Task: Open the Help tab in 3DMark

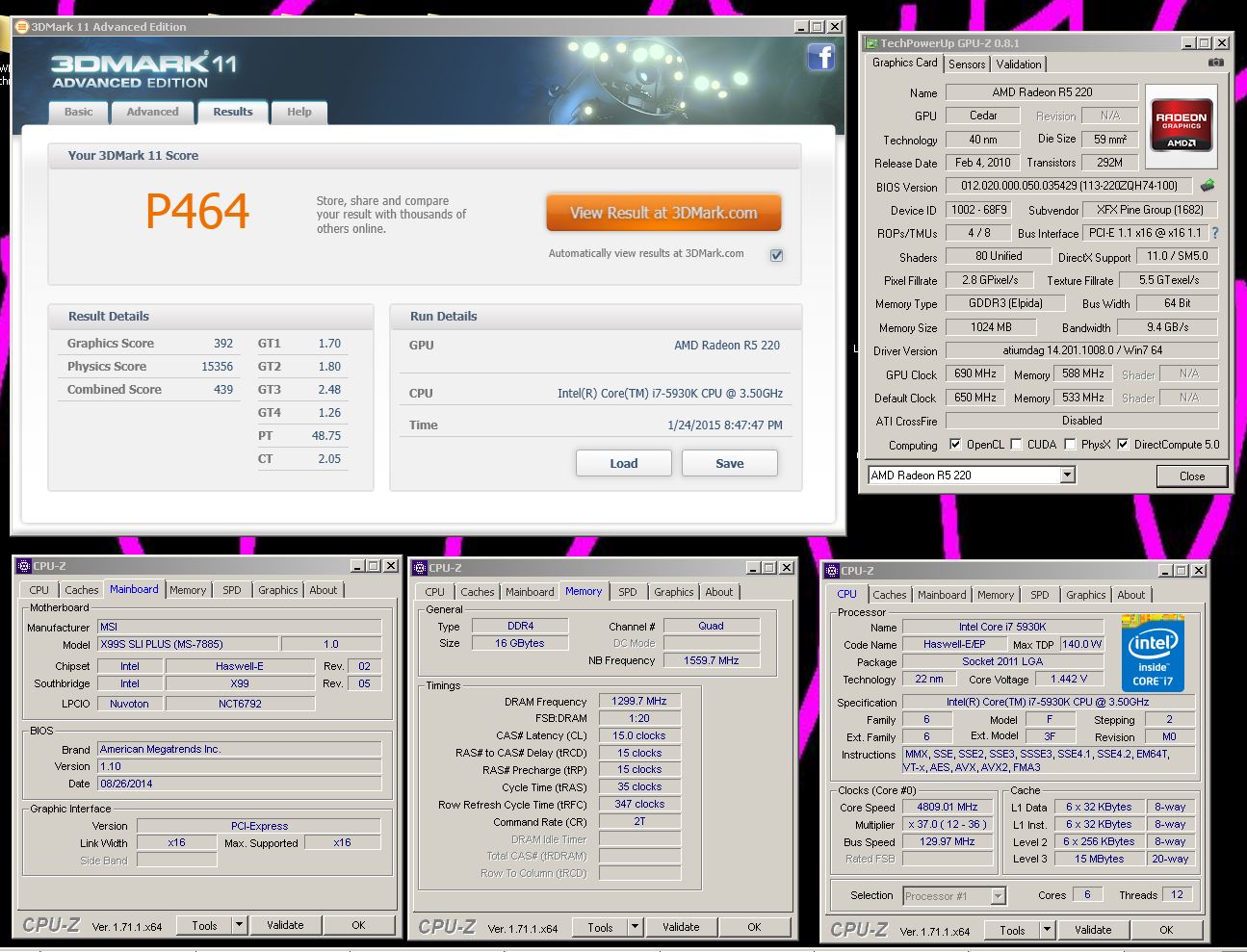Action: [299, 112]
